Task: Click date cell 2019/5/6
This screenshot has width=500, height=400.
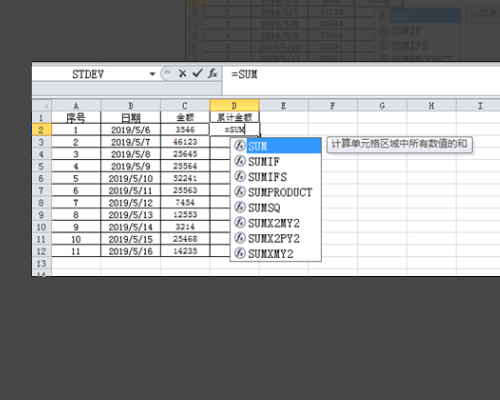Action: click(131, 130)
